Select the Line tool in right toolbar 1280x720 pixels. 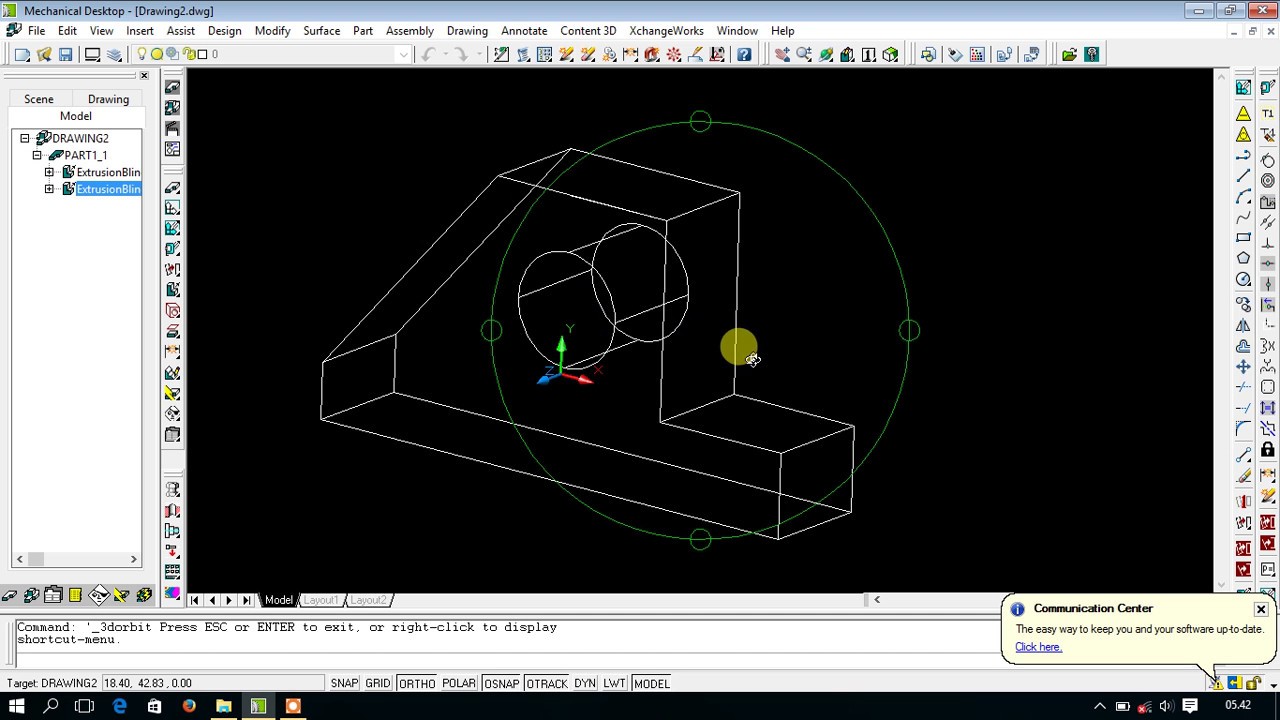tap(1243, 176)
